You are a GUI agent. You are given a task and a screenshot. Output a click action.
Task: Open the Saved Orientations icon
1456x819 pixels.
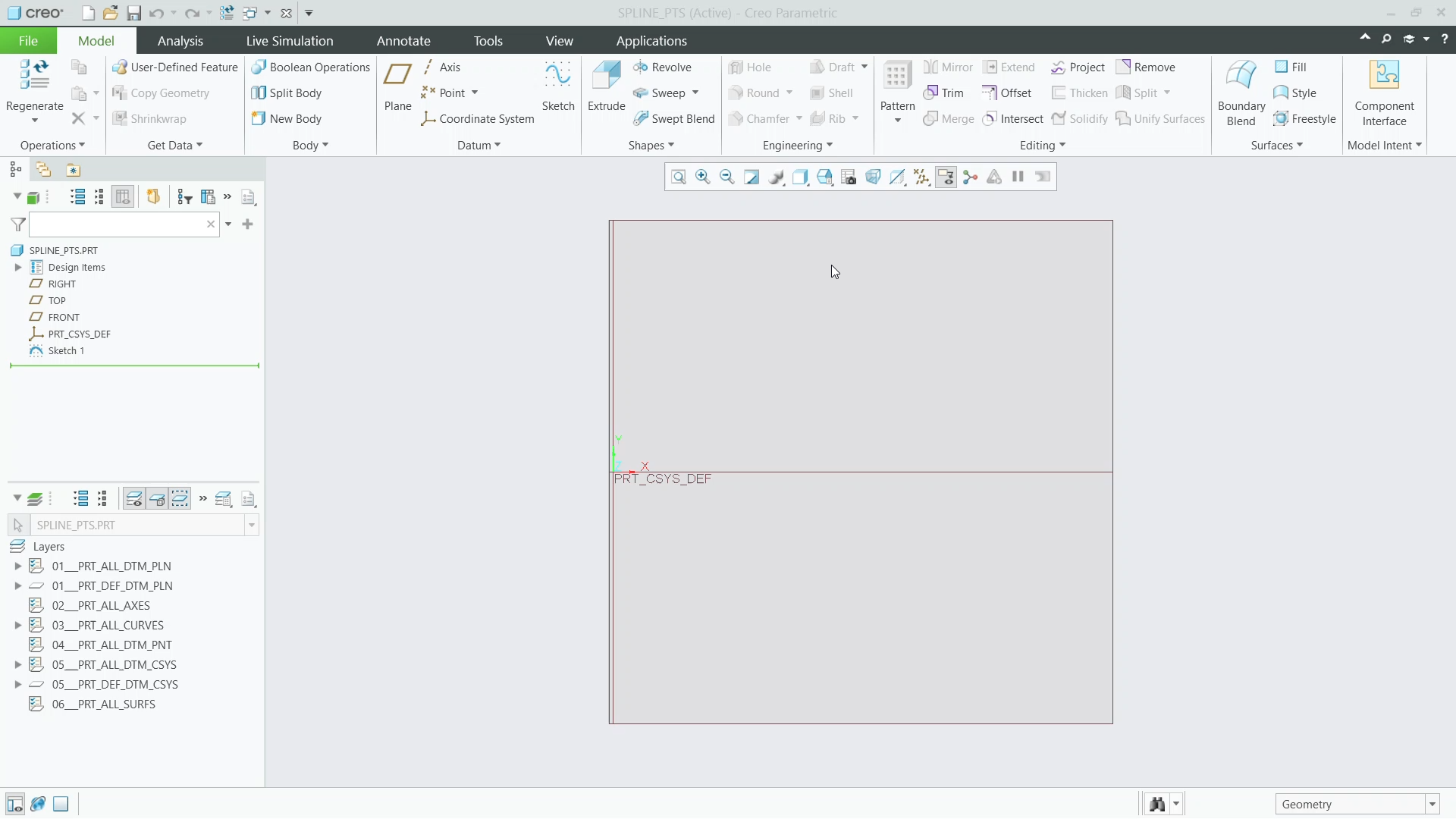pos(824,177)
